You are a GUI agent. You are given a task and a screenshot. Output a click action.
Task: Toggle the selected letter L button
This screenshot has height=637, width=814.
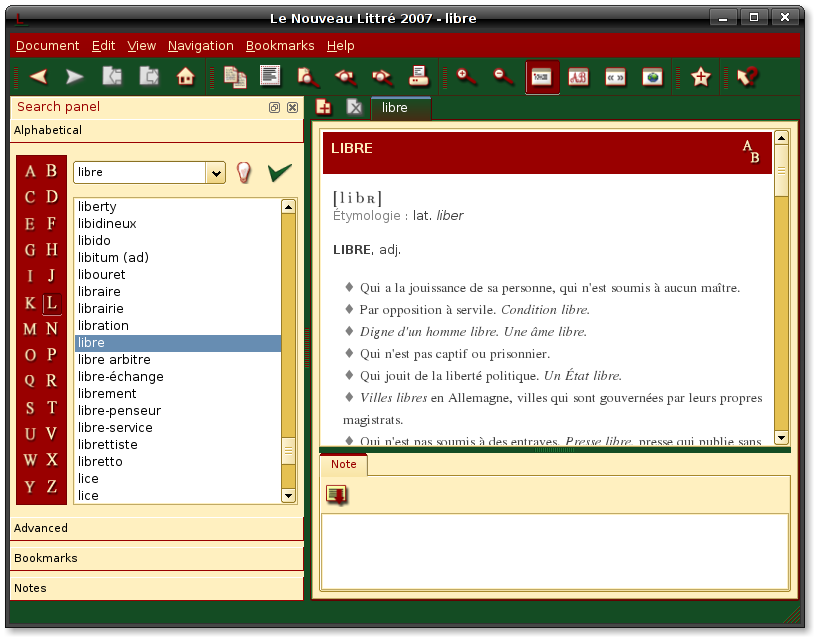(51, 303)
